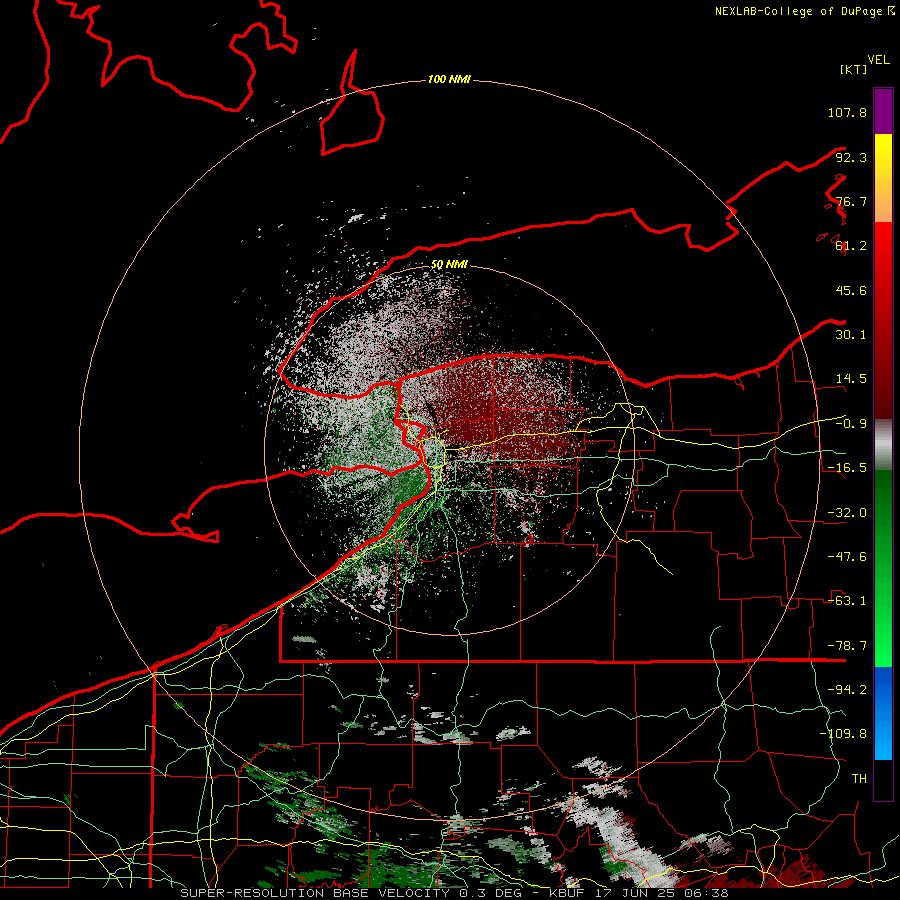Select the -78.7 legend value
900x900 pixels.
[847, 646]
